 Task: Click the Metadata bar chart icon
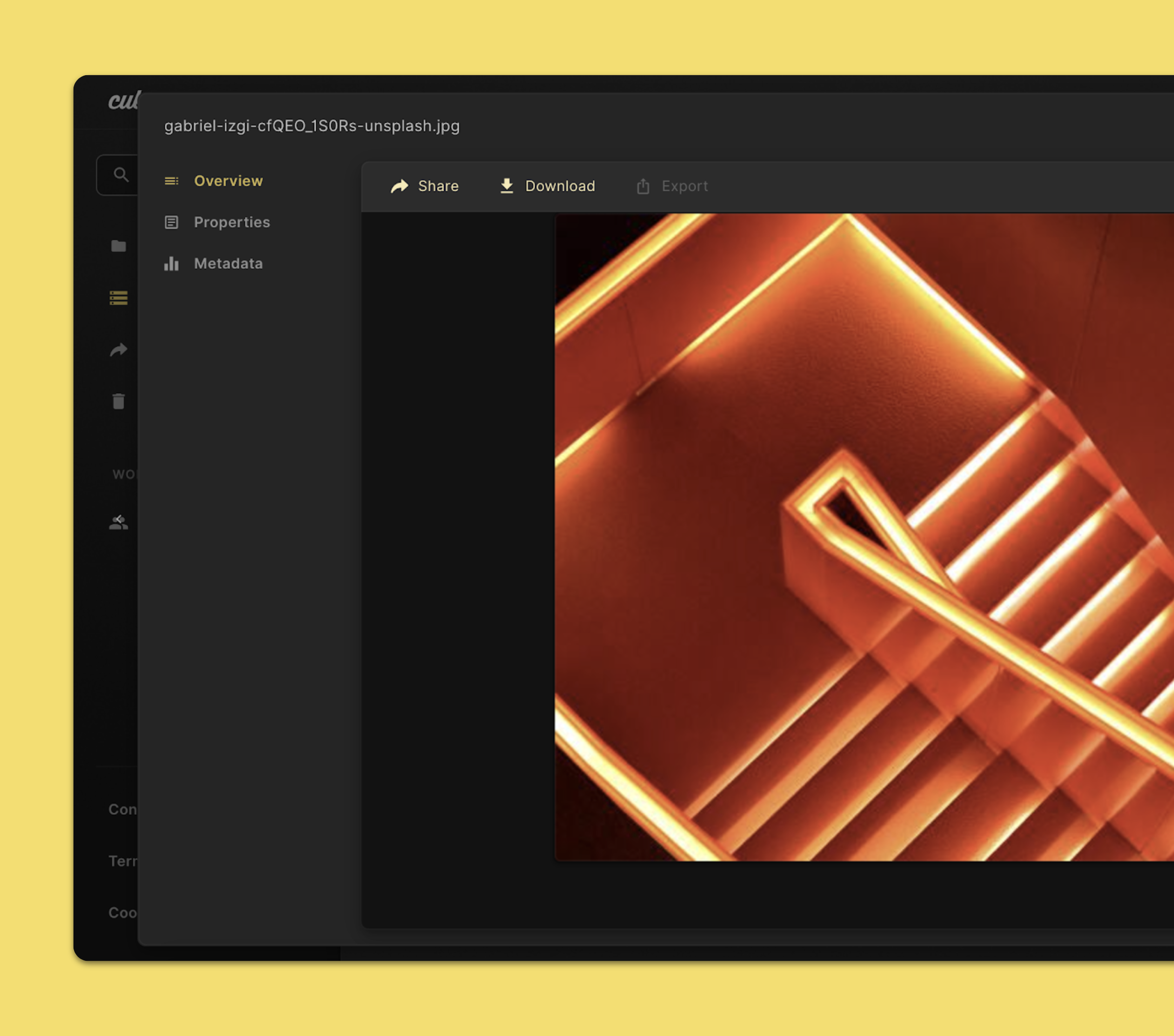coord(171,264)
